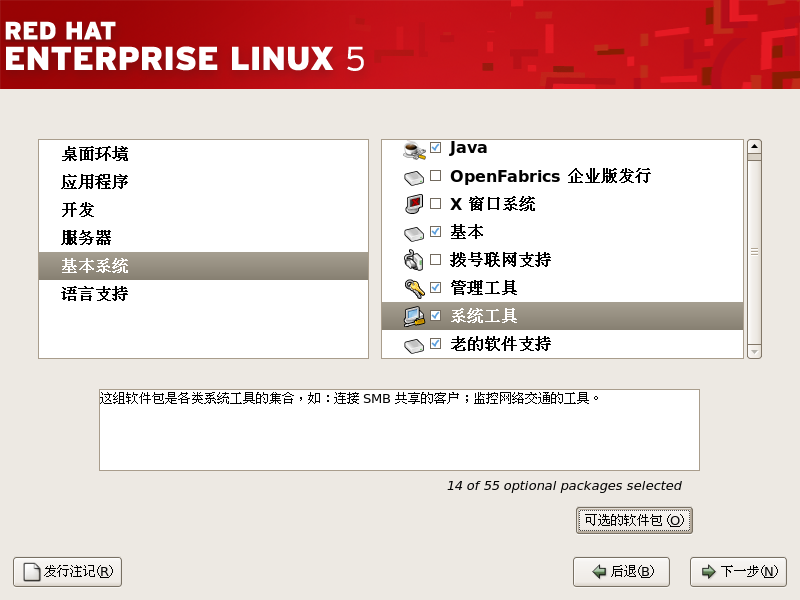
Task: Enable the X 窗口系统 checkbox
Action: pos(435,204)
